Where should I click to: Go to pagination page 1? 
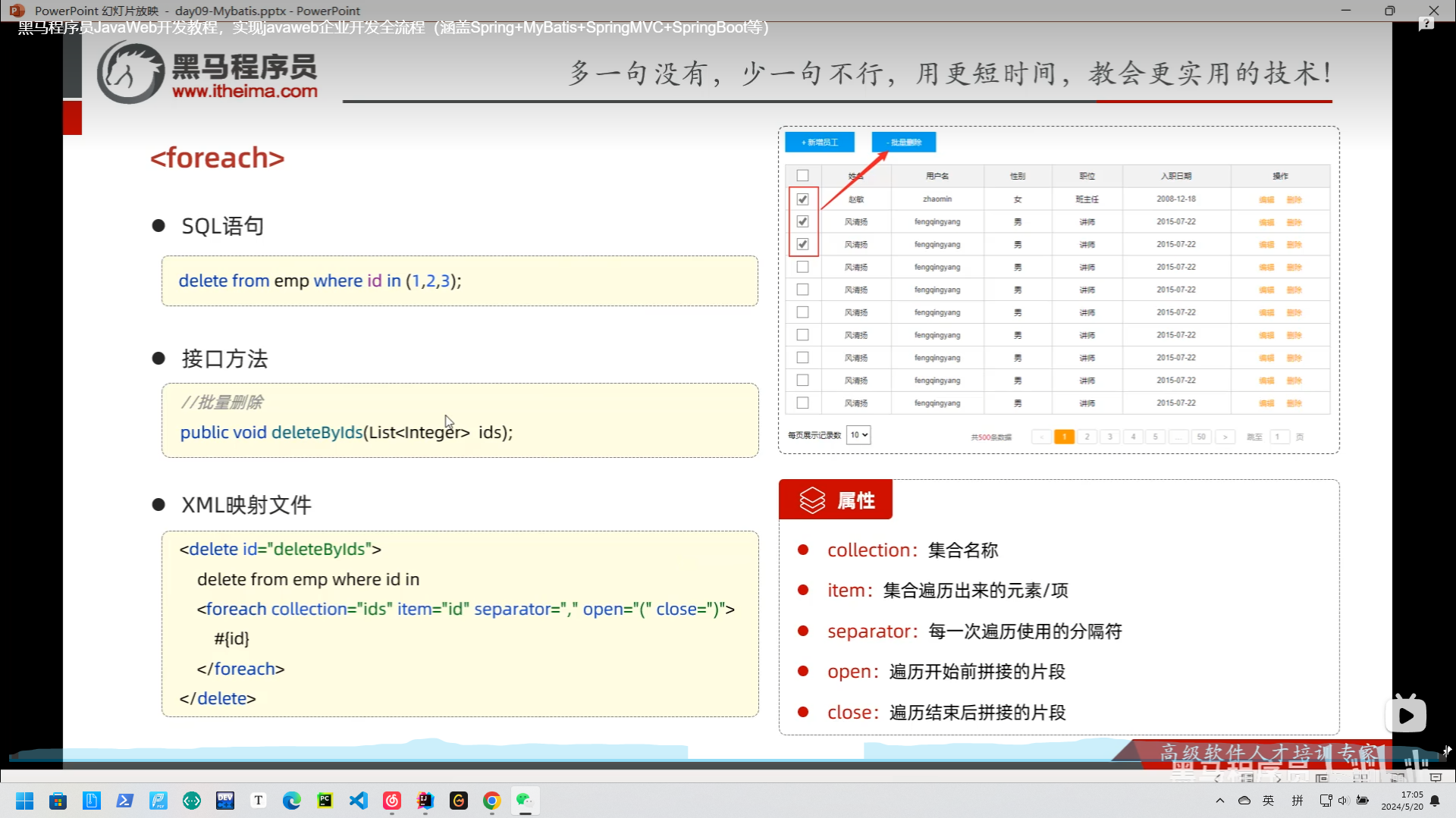1064,437
